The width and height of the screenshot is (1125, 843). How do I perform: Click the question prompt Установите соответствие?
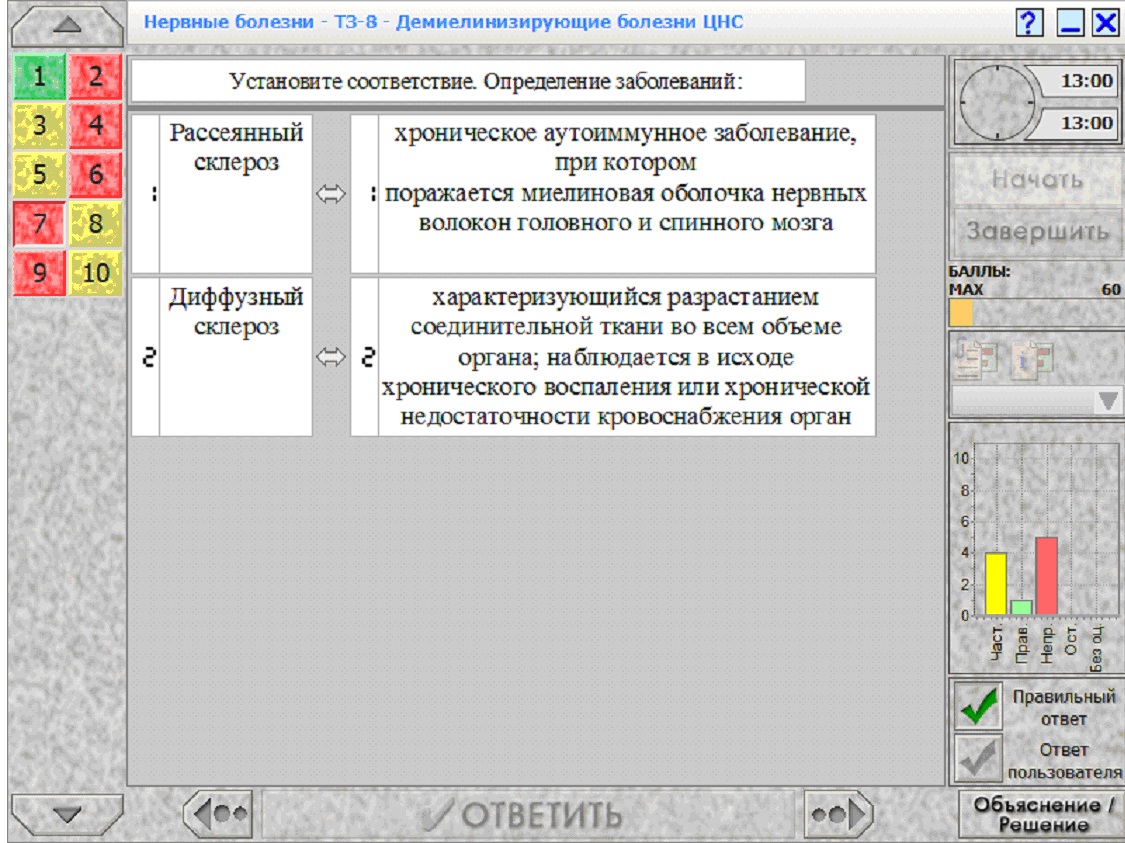pyautogui.click(x=469, y=81)
